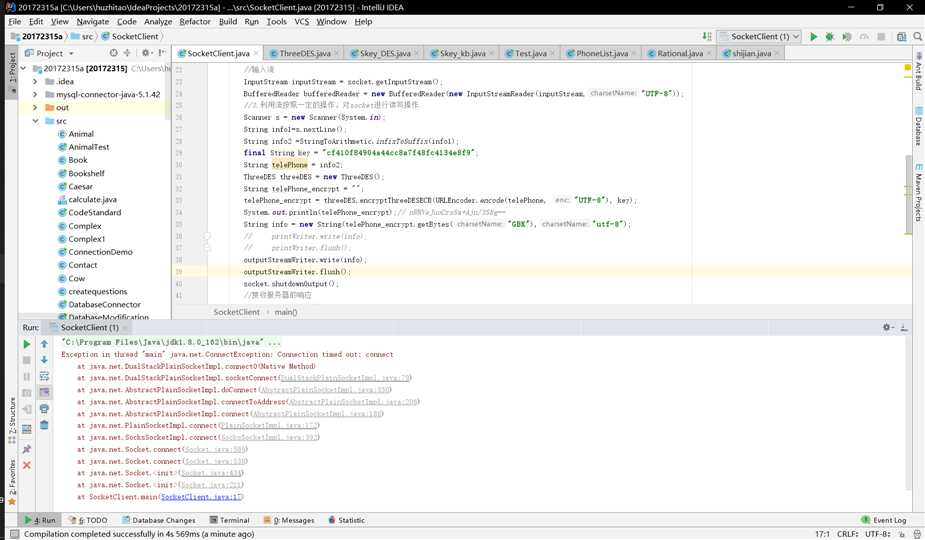This screenshot has height=540, width=925.
Task: Click the Run panel restore layout icon
Action: (27, 430)
